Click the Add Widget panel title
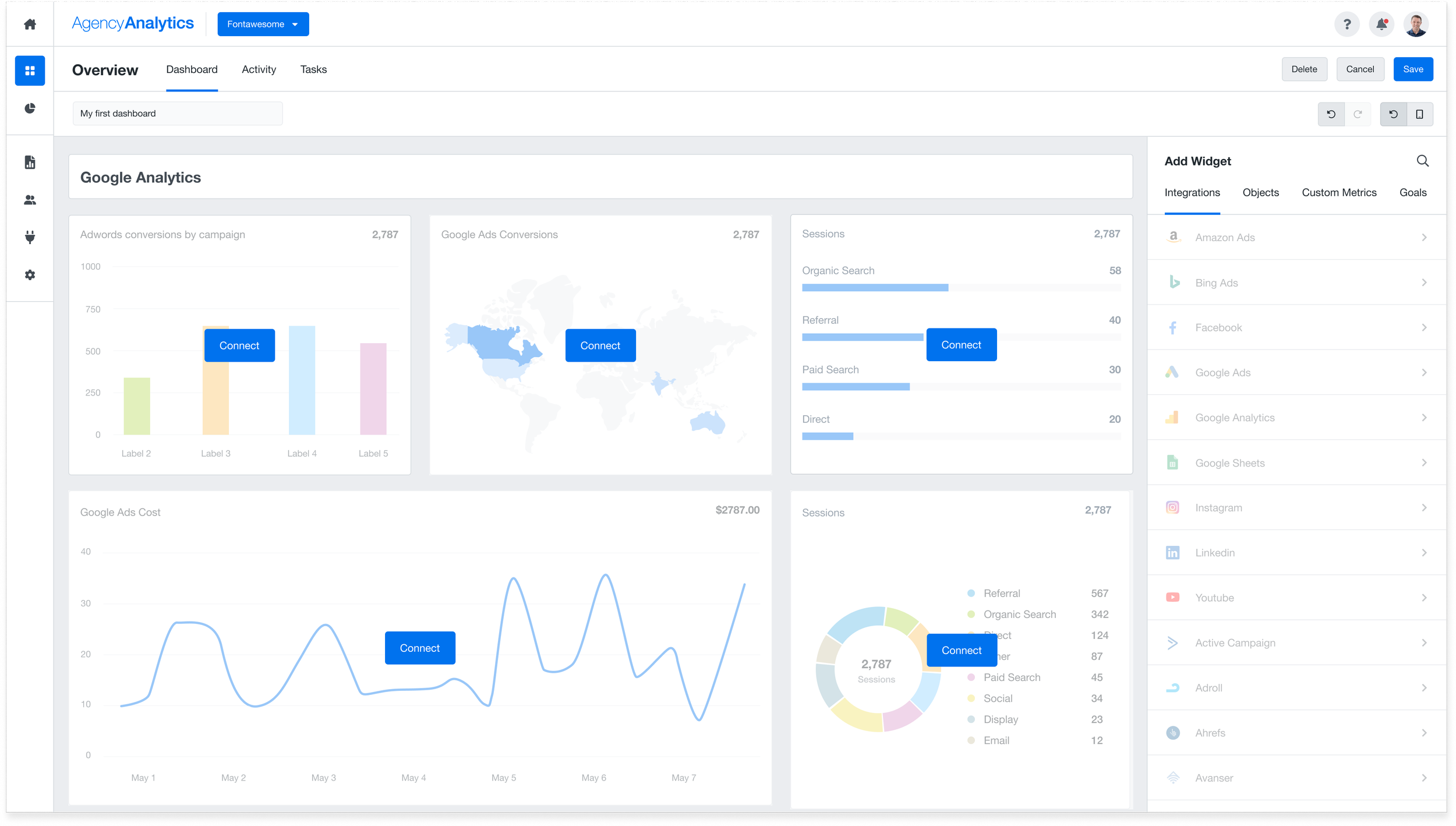1456x826 pixels. pyautogui.click(x=1197, y=161)
